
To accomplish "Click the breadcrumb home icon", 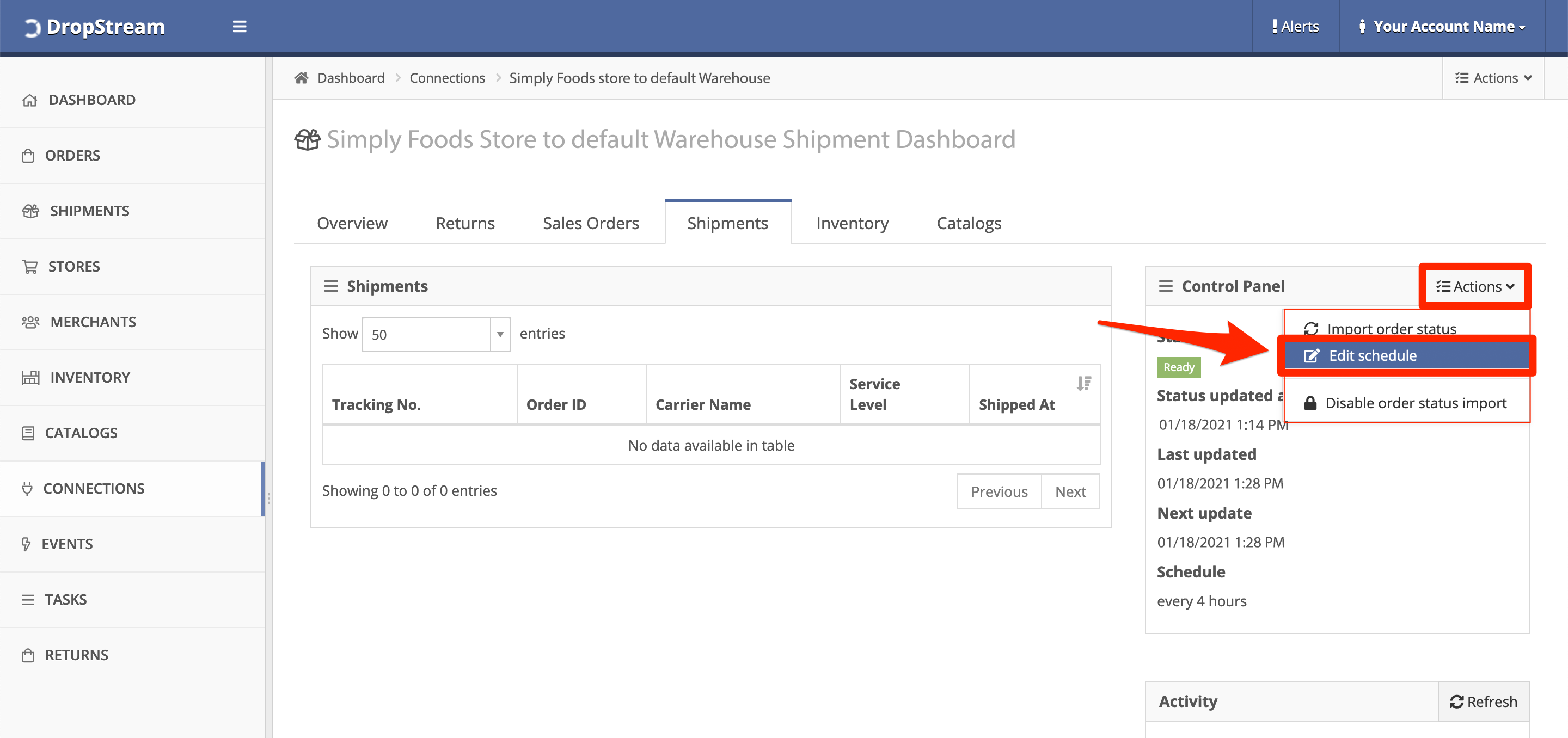I will click(301, 78).
